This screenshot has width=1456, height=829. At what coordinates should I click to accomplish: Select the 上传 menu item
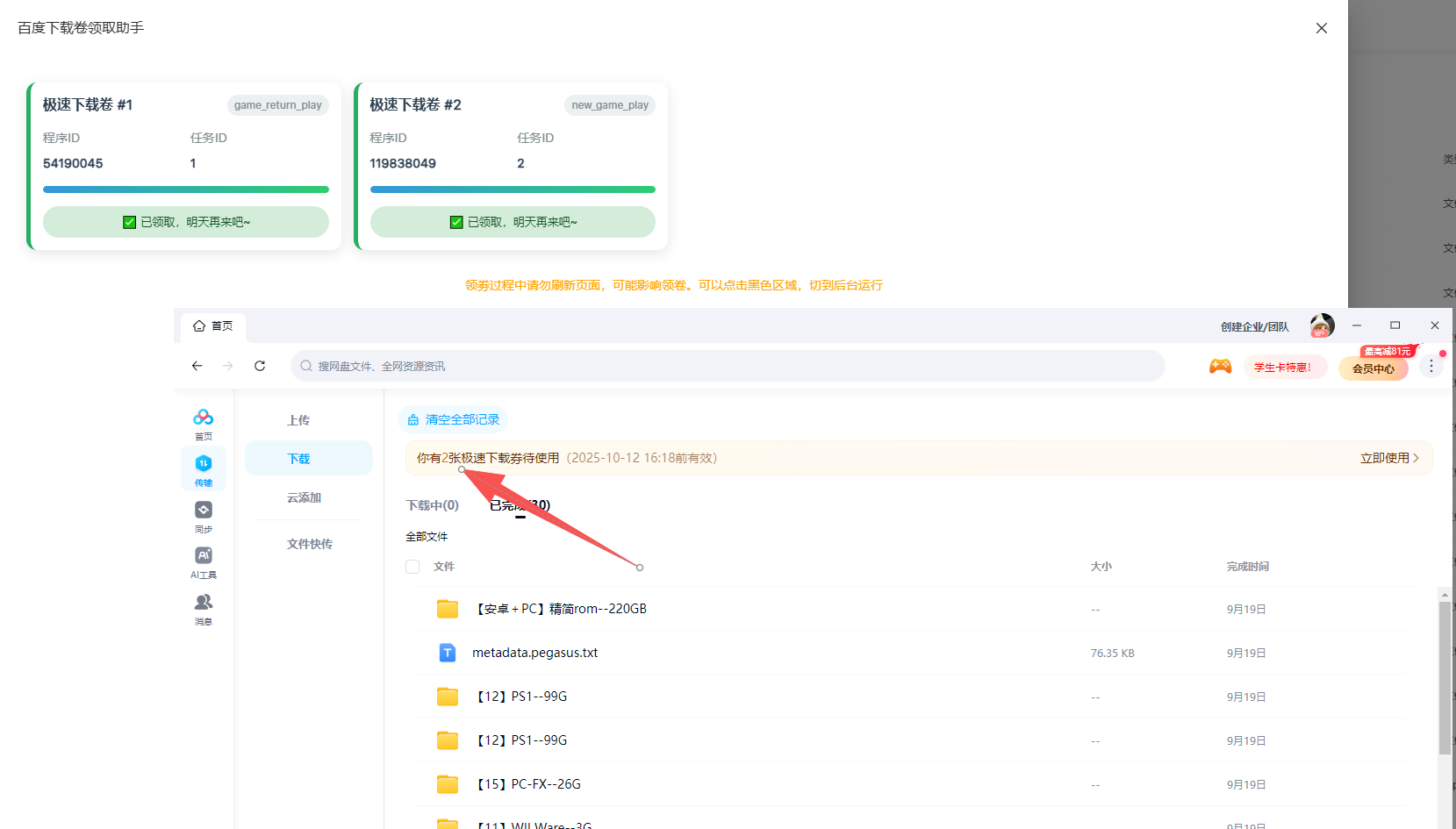tap(298, 420)
